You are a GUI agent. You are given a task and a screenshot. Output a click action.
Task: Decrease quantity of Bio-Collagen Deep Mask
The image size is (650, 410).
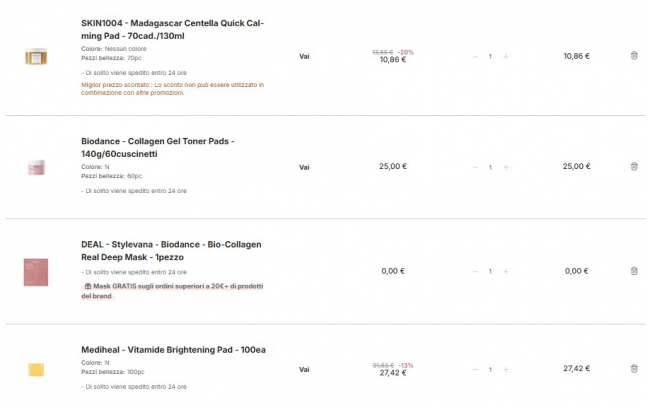[475, 271]
